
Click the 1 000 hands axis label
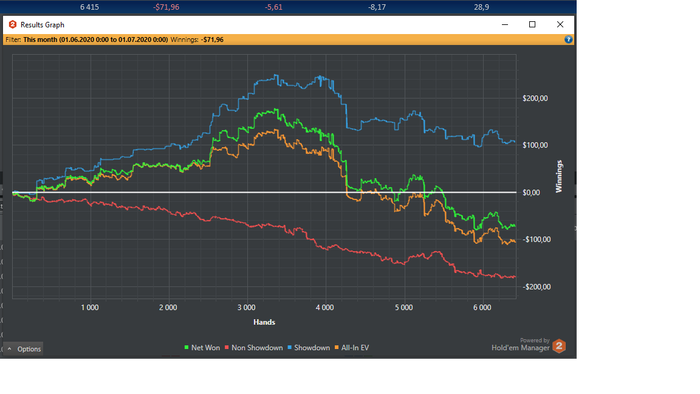pos(90,307)
